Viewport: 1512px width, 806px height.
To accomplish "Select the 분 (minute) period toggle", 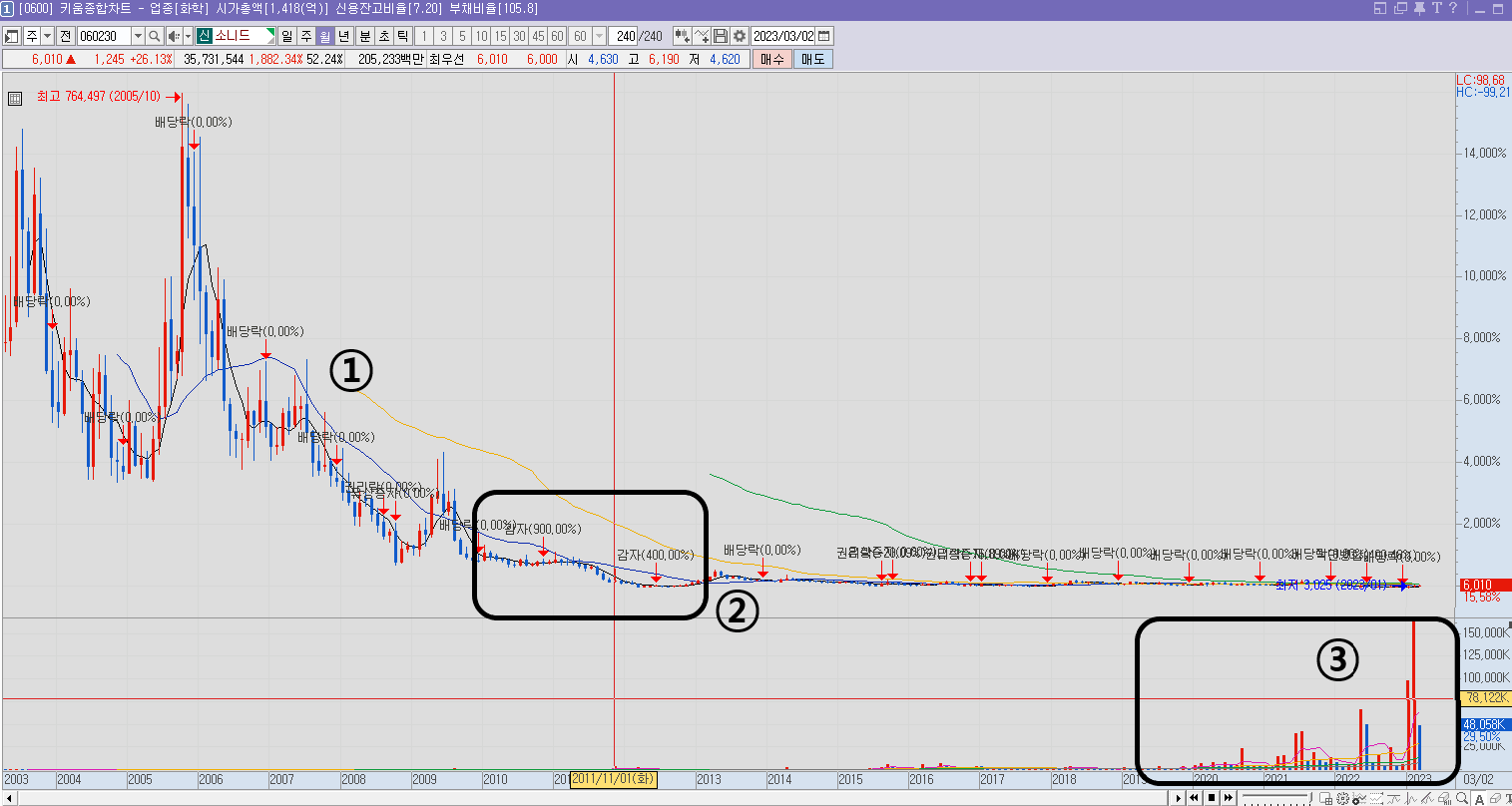I will [x=364, y=36].
